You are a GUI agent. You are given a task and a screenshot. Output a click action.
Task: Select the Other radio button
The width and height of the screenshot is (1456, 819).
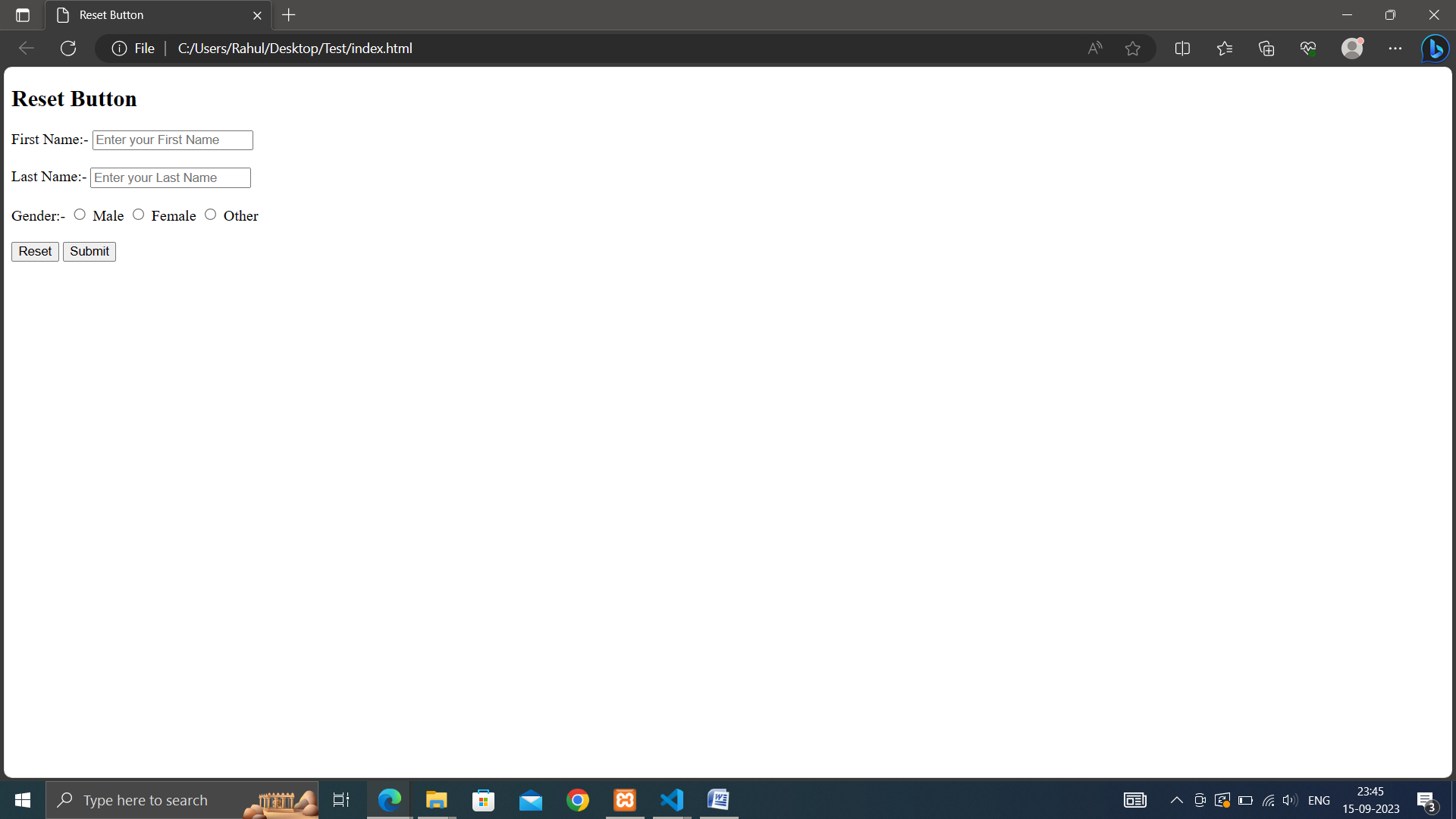[210, 215]
